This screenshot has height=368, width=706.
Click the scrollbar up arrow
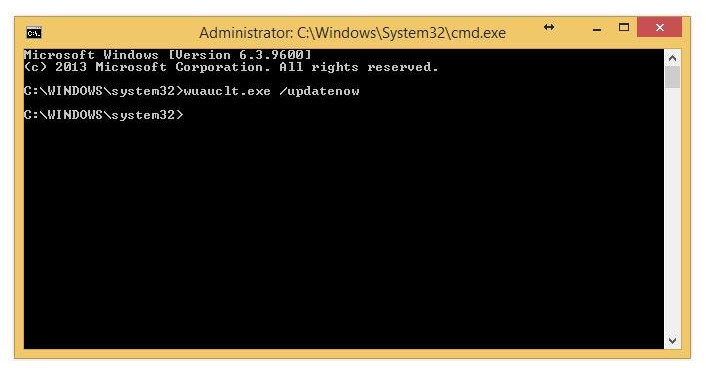click(672, 58)
